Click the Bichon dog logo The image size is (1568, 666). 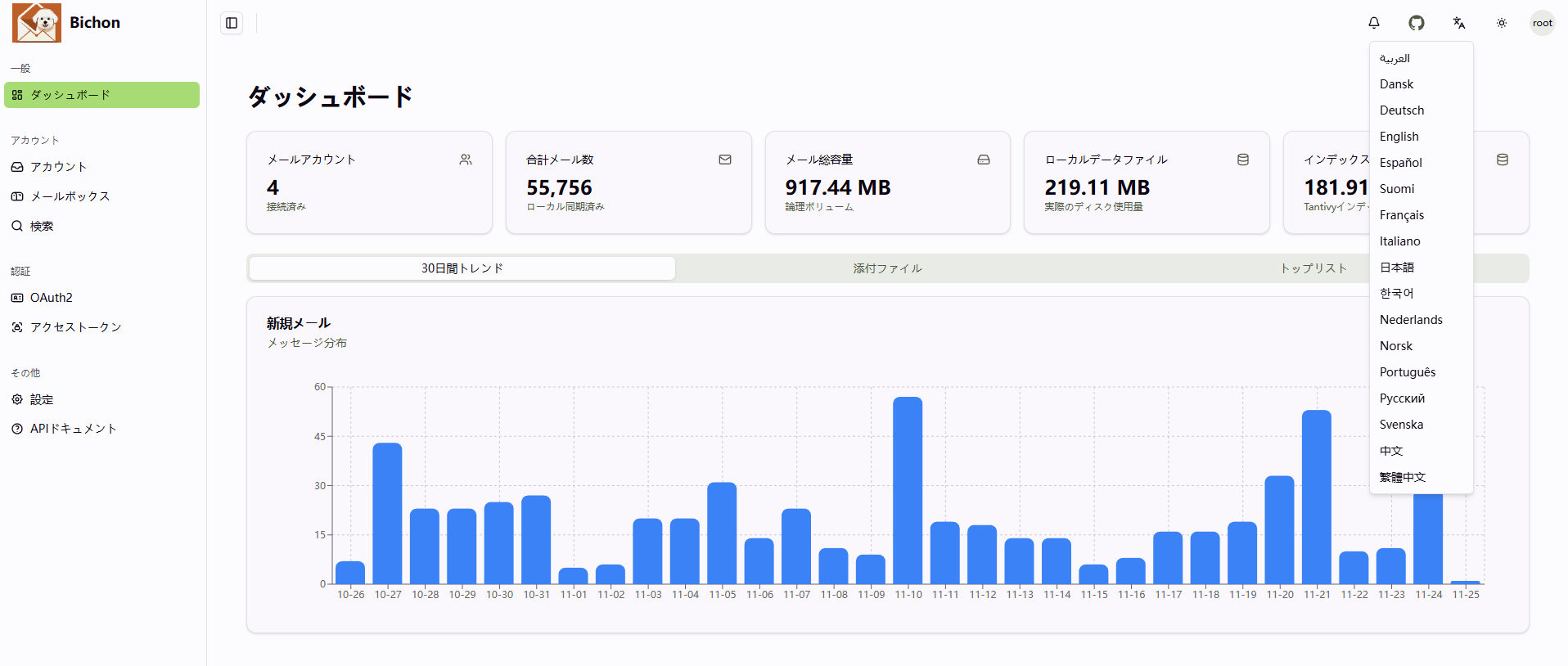[37, 23]
